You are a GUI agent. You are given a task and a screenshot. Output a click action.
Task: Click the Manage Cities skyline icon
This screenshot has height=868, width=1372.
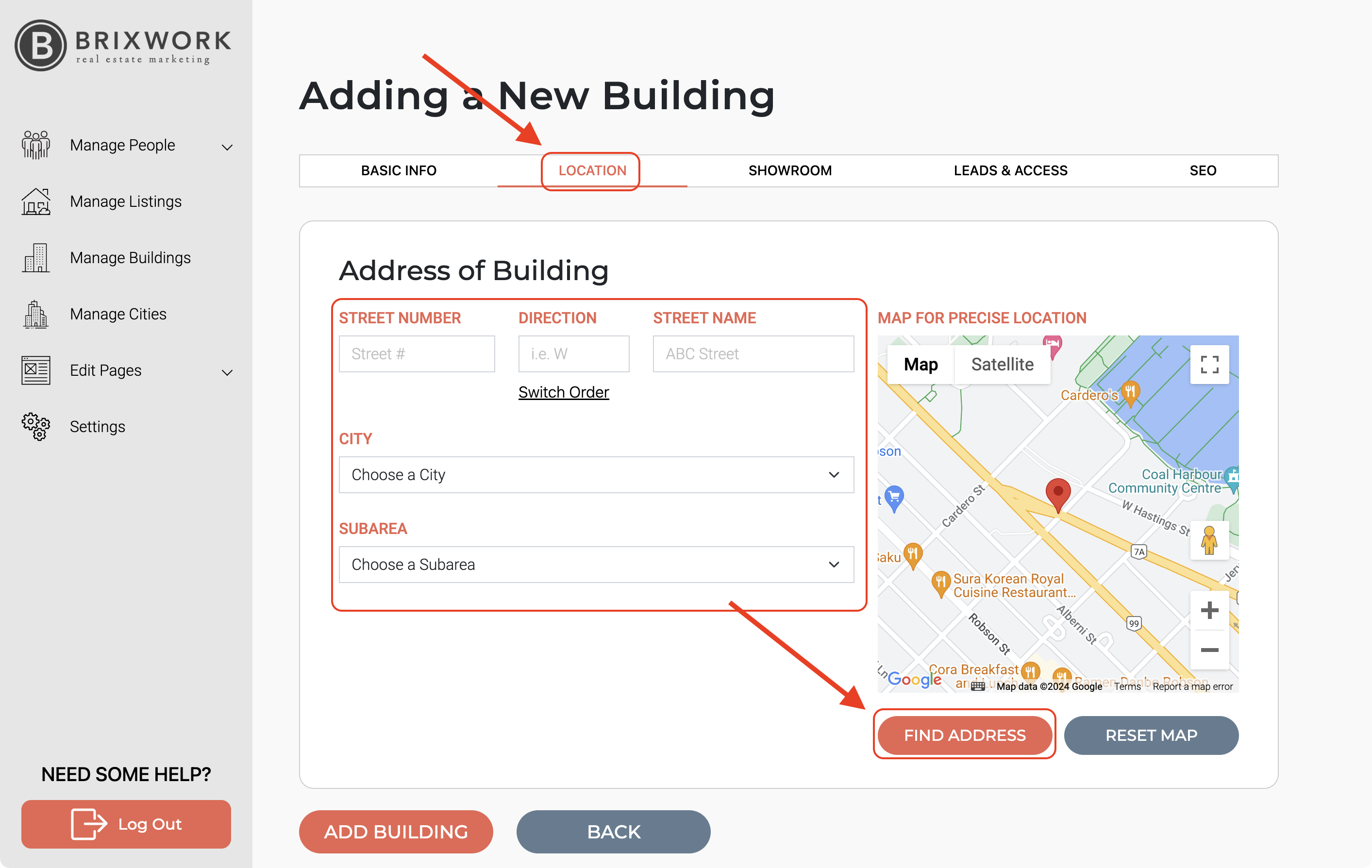point(36,314)
